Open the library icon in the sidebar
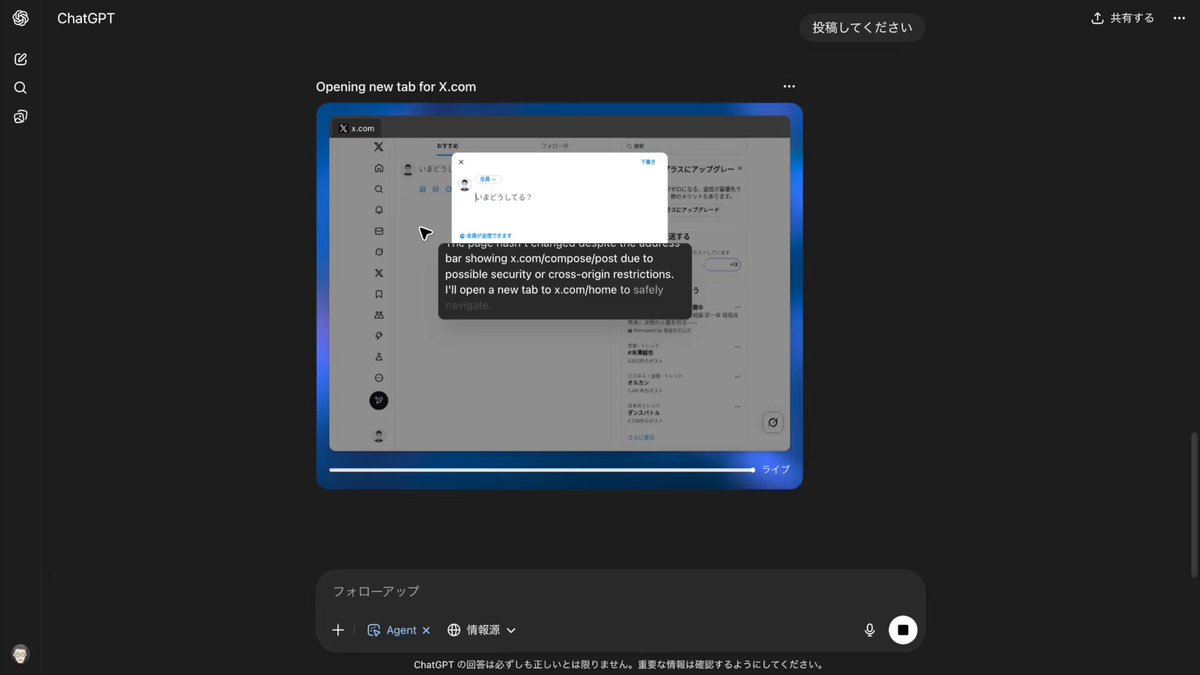This screenshot has height=675, width=1200. [20, 117]
